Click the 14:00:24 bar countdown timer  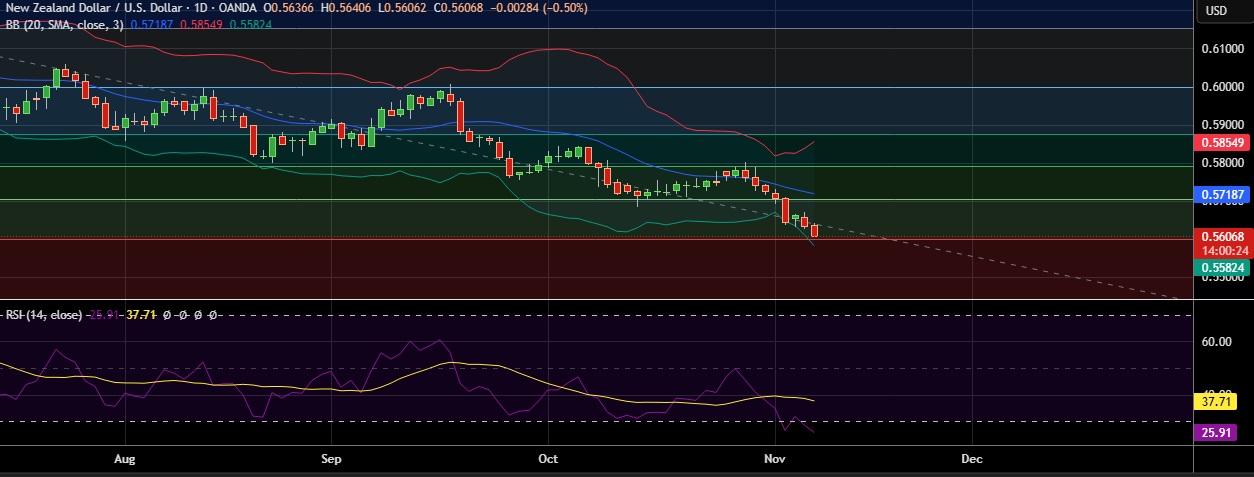1223,250
